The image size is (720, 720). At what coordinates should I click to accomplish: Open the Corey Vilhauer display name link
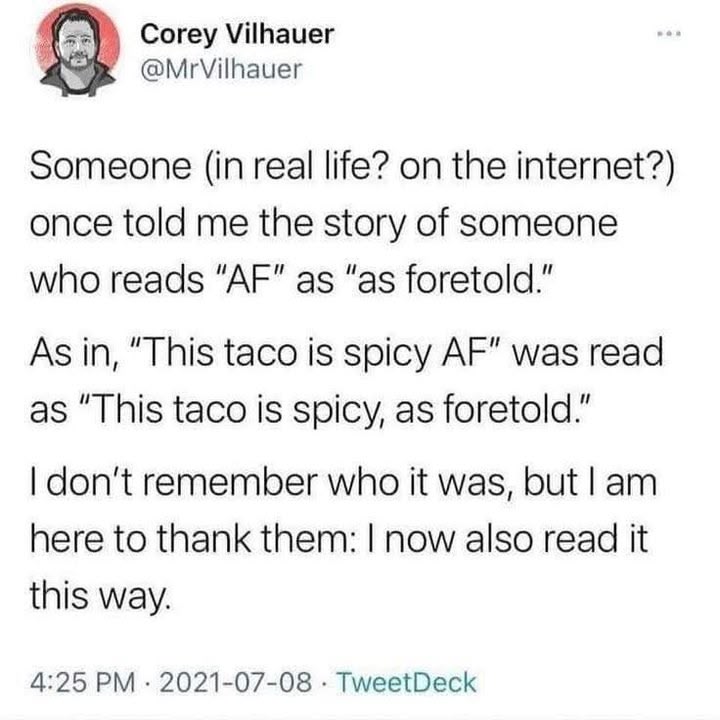(x=237, y=34)
